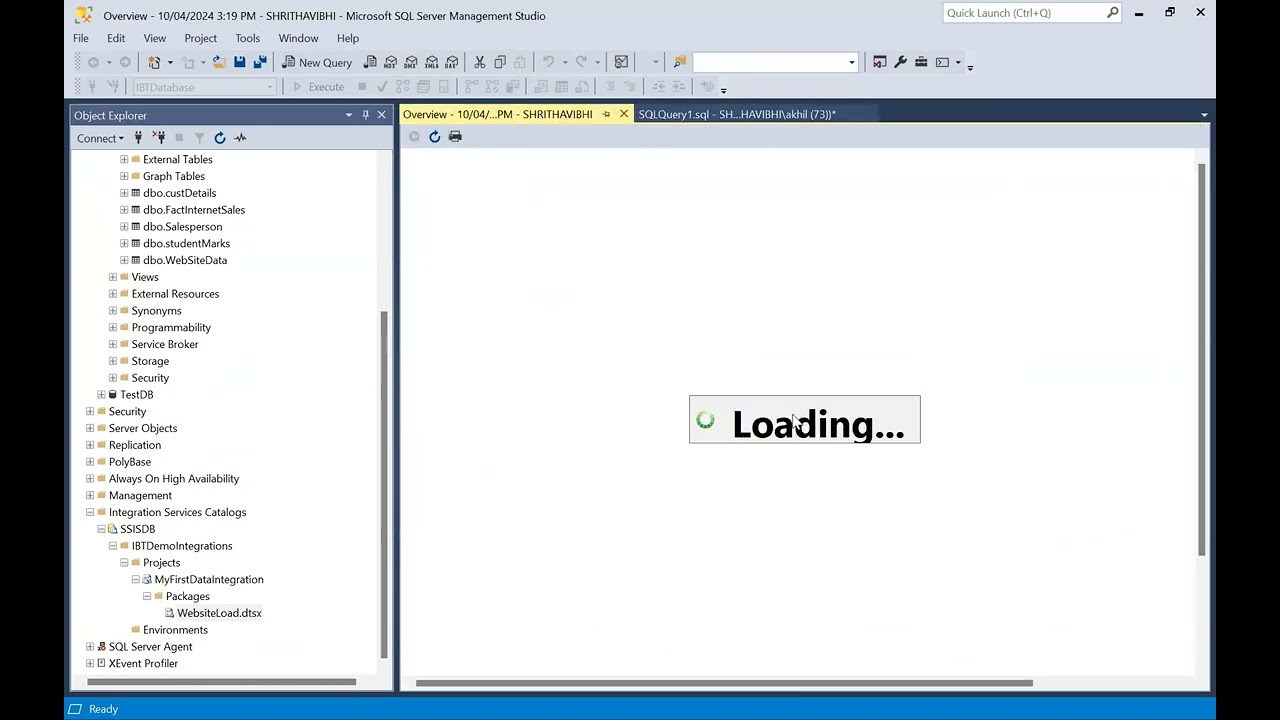Select the Environments folder
Viewport: 1280px width, 720px height.
click(x=175, y=630)
